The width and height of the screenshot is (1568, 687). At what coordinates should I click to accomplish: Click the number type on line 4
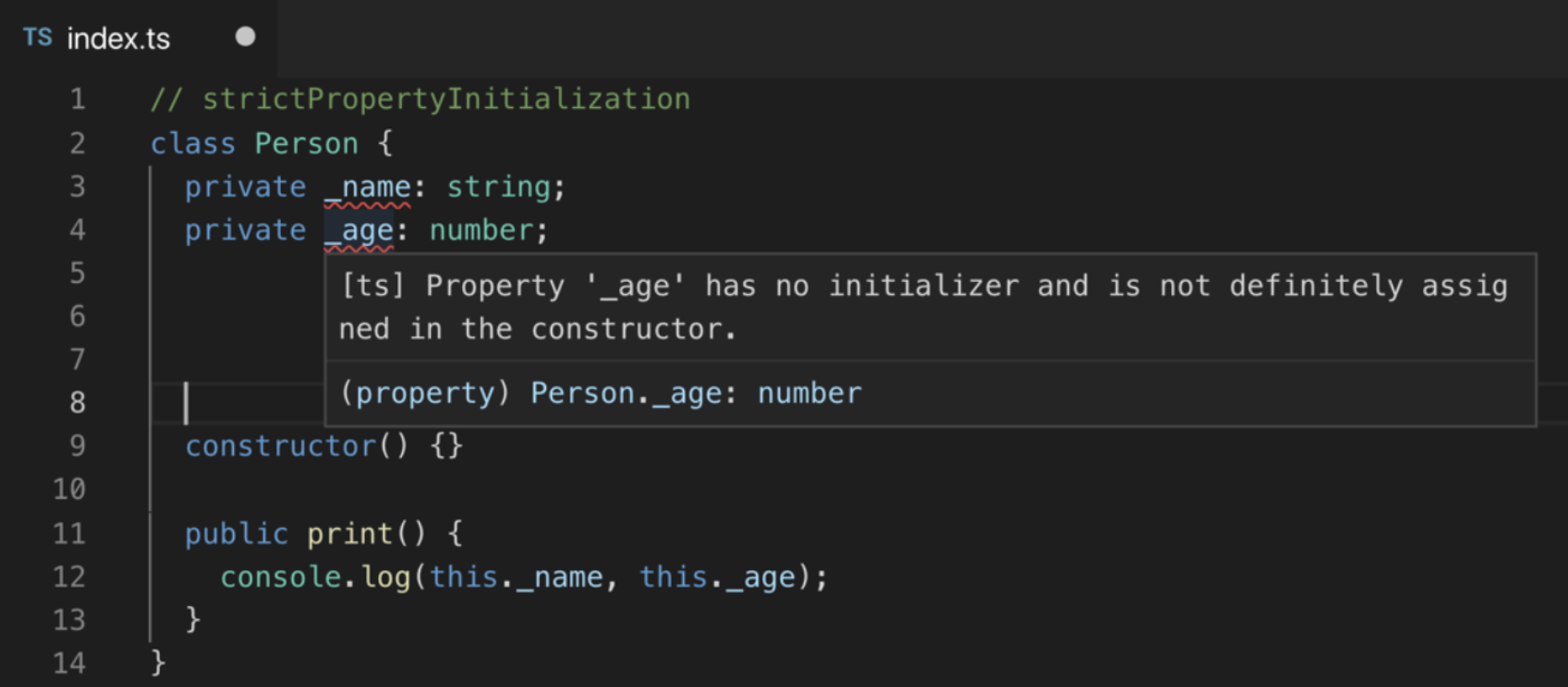click(x=481, y=231)
